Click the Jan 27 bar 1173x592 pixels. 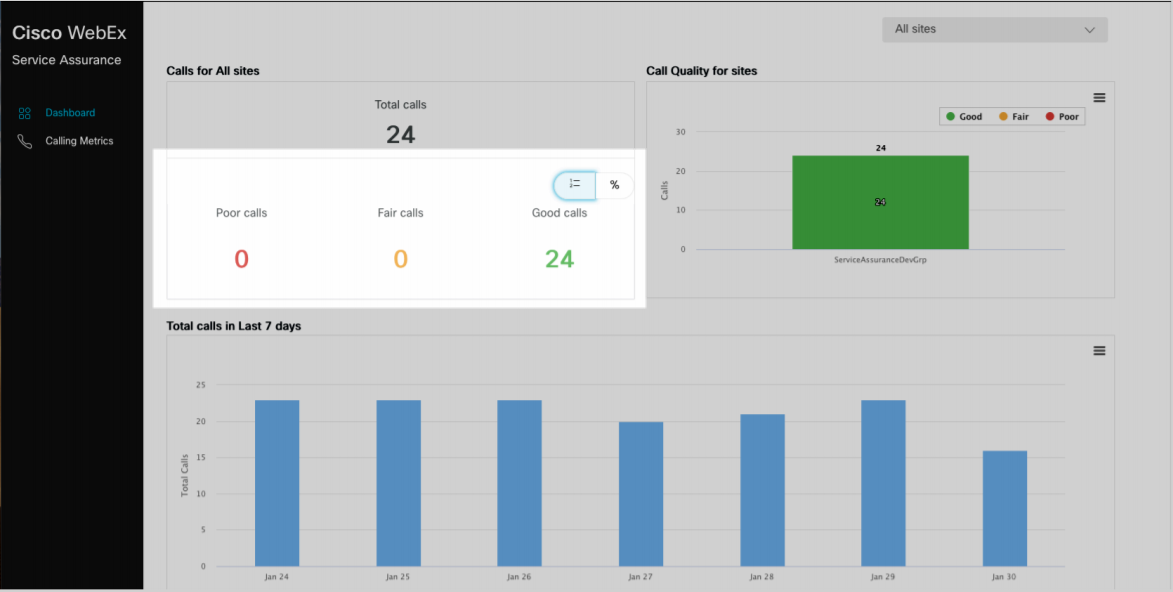[x=641, y=494]
